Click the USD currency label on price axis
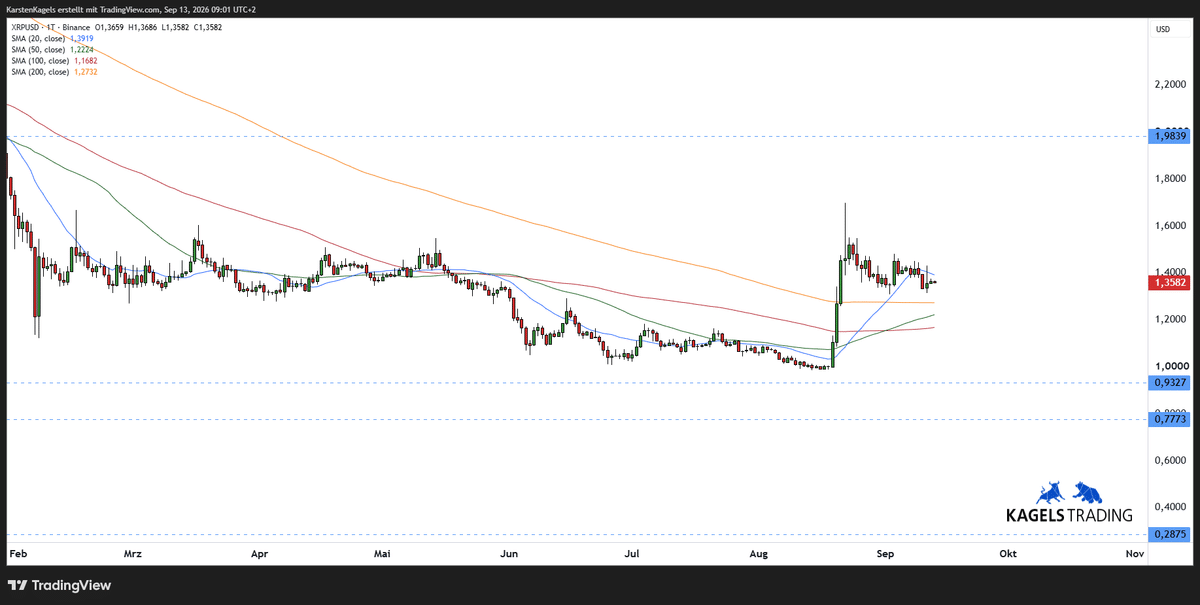This screenshot has width=1200, height=605. click(x=1163, y=29)
